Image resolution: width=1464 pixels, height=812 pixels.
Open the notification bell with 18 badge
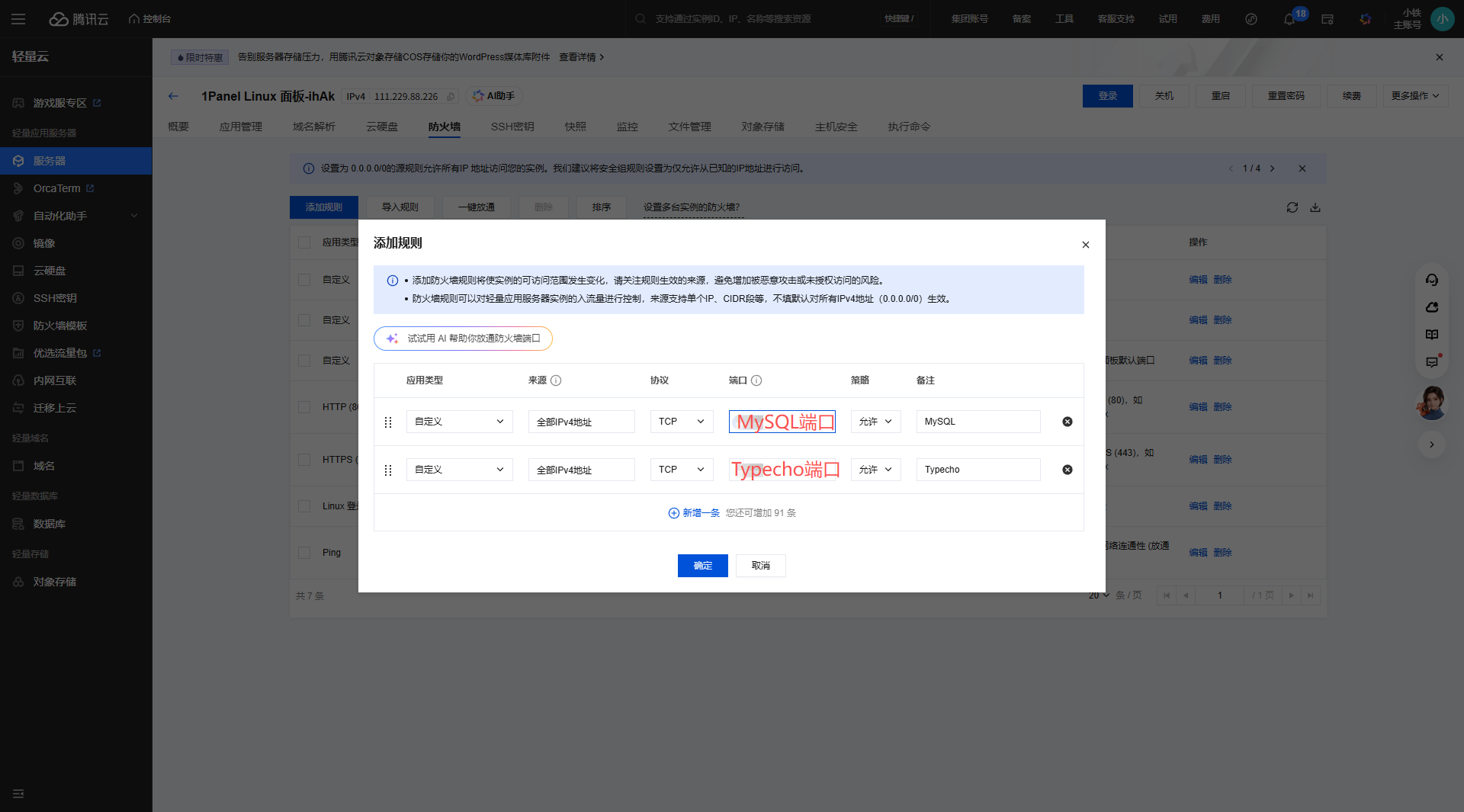tap(1289, 19)
